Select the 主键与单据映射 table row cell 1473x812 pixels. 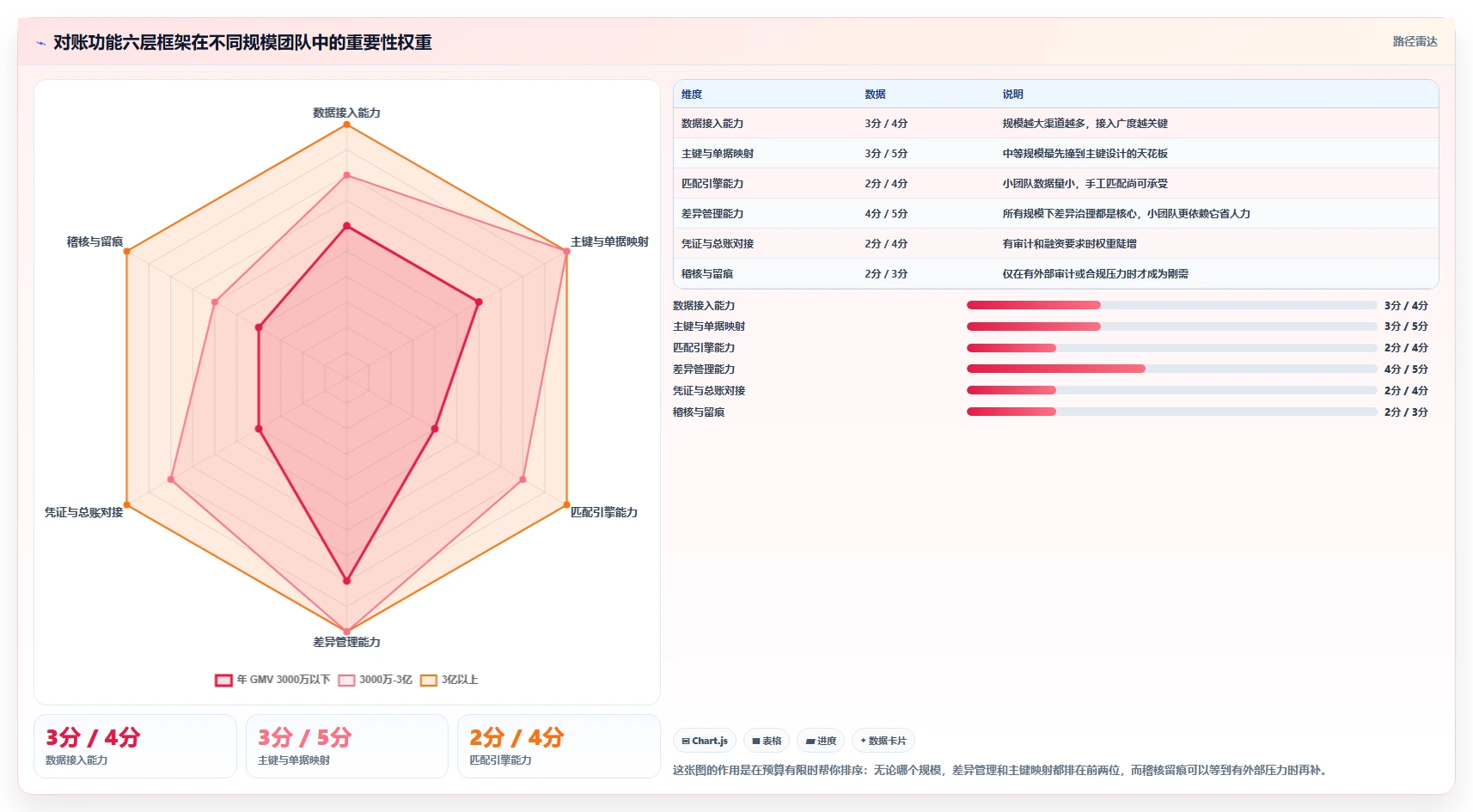(x=718, y=154)
